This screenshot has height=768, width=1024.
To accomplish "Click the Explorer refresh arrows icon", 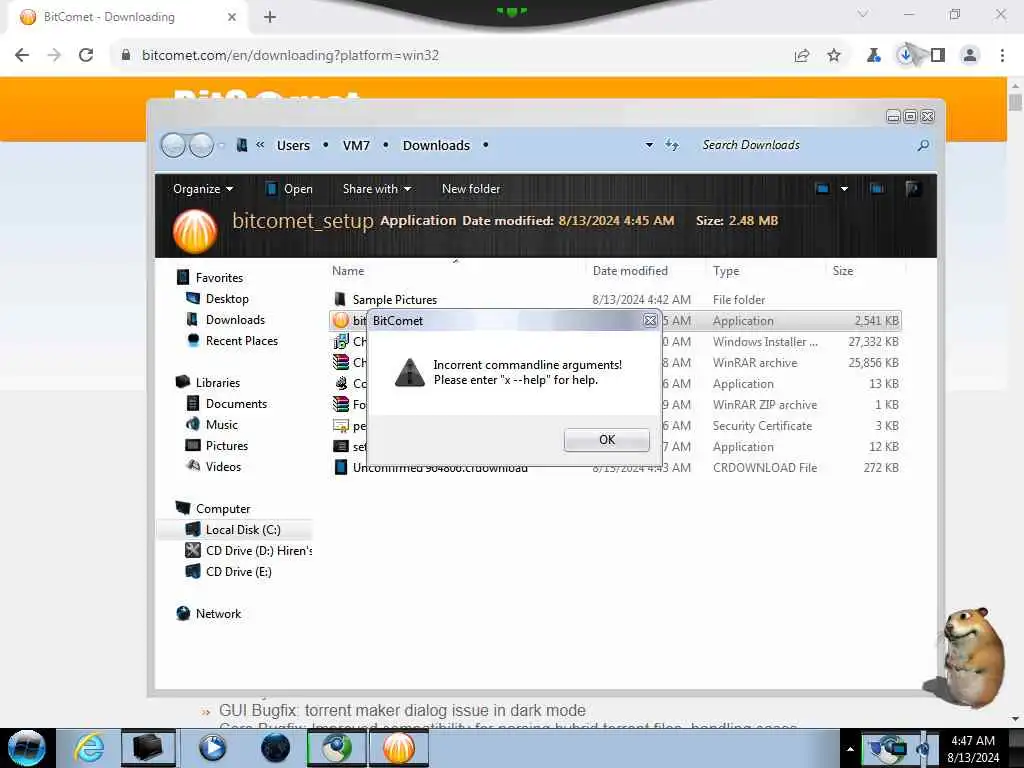I will coord(671,145).
